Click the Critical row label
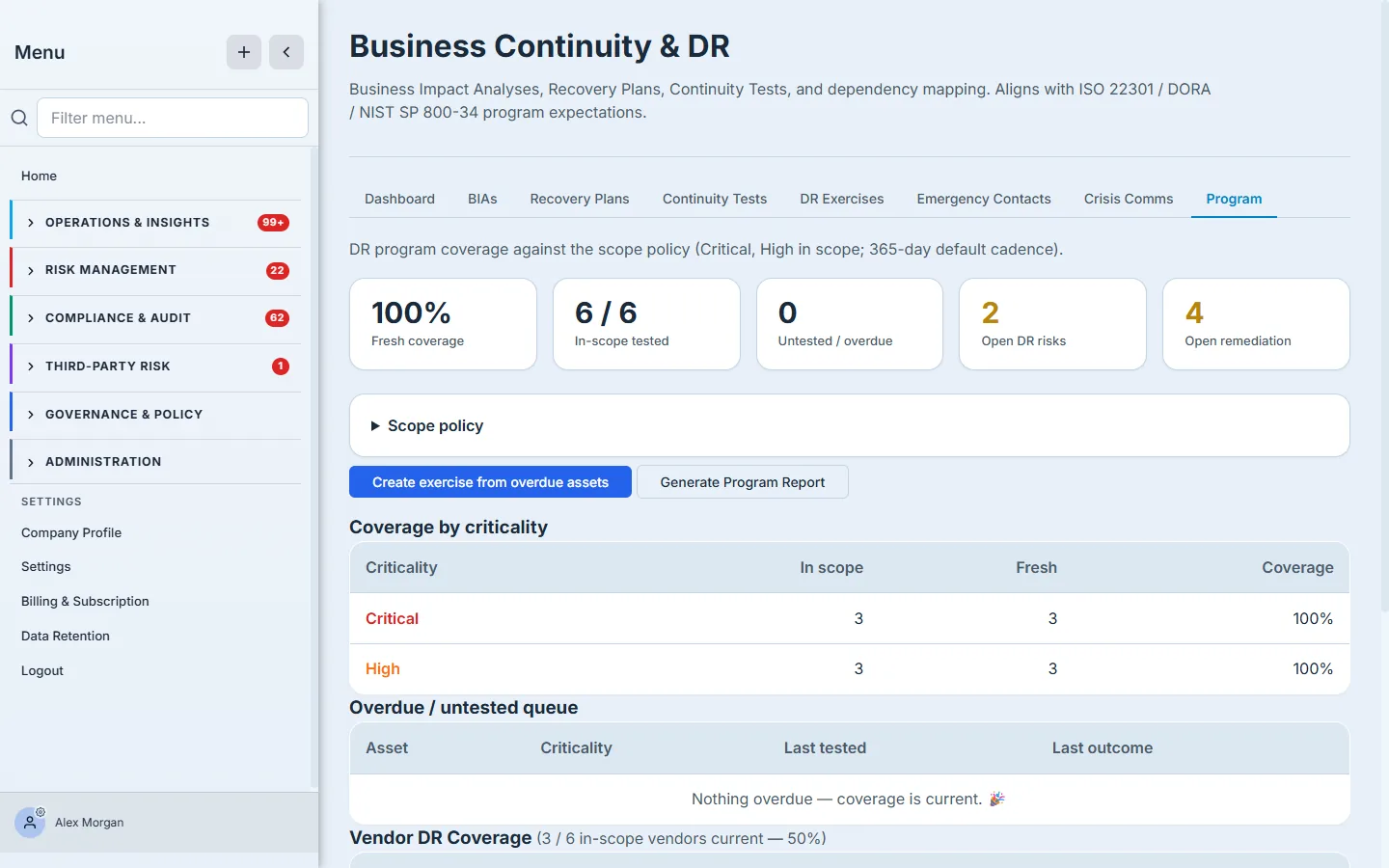The height and width of the screenshot is (868, 1389). [392, 618]
